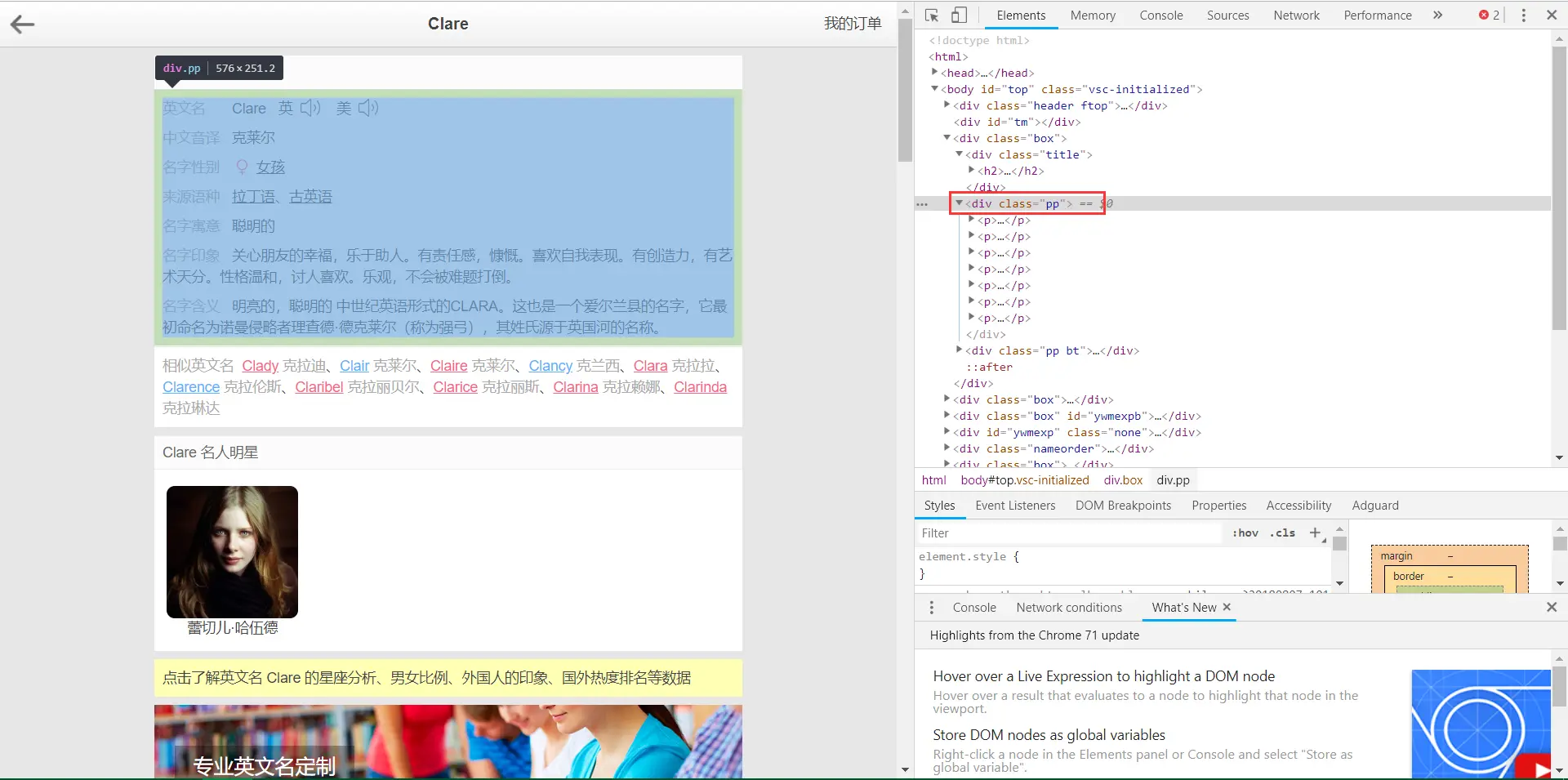1568x780 pixels.
Task: Switch to the Elements tab
Action: tap(1021, 15)
